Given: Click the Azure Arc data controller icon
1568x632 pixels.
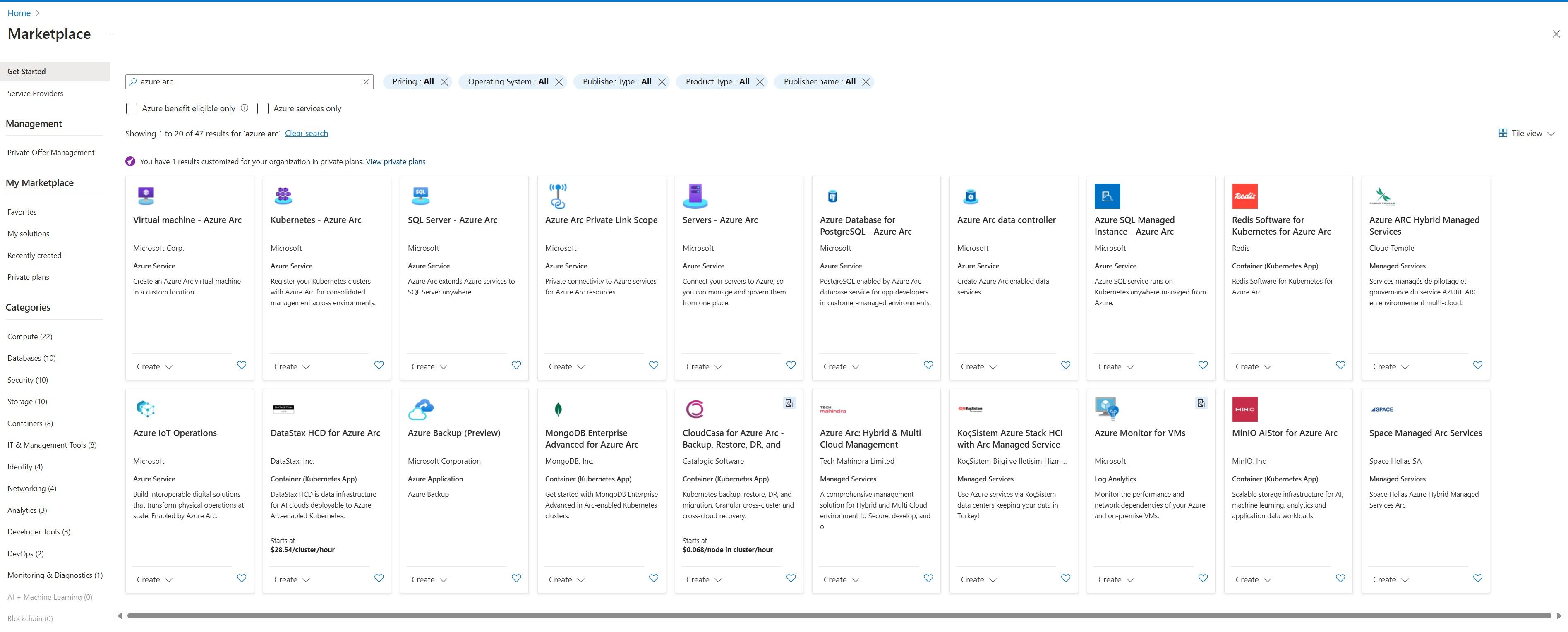Looking at the screenshot, I should coord(970,196).
